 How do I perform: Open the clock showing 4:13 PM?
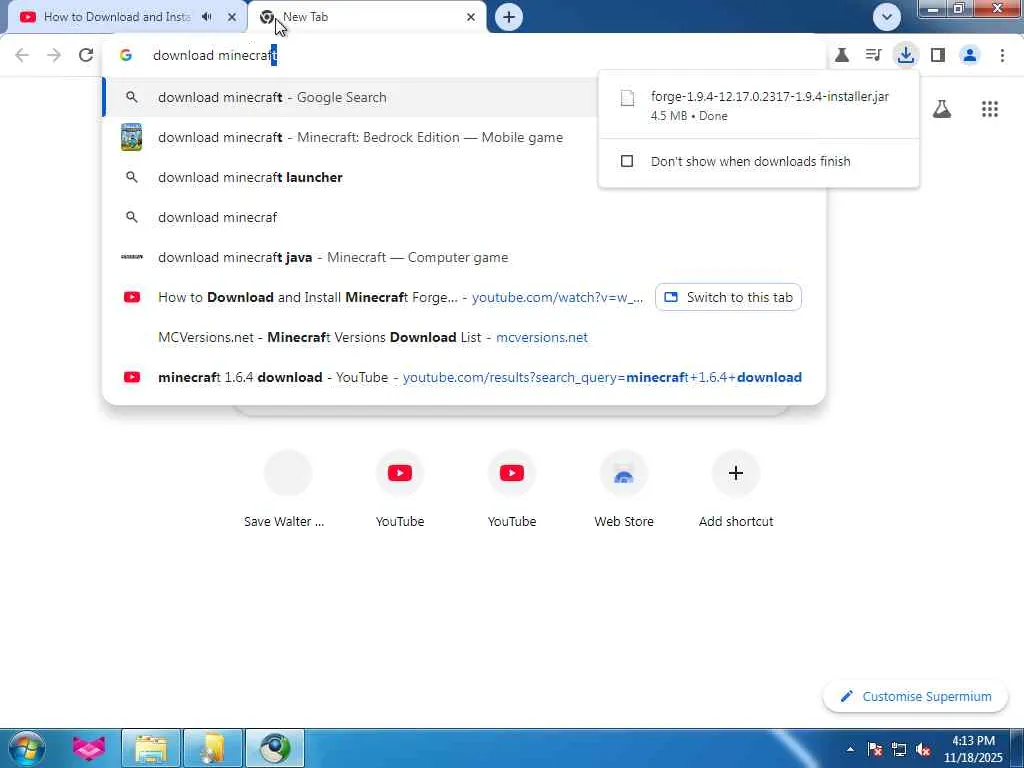[x=973, y=749]
